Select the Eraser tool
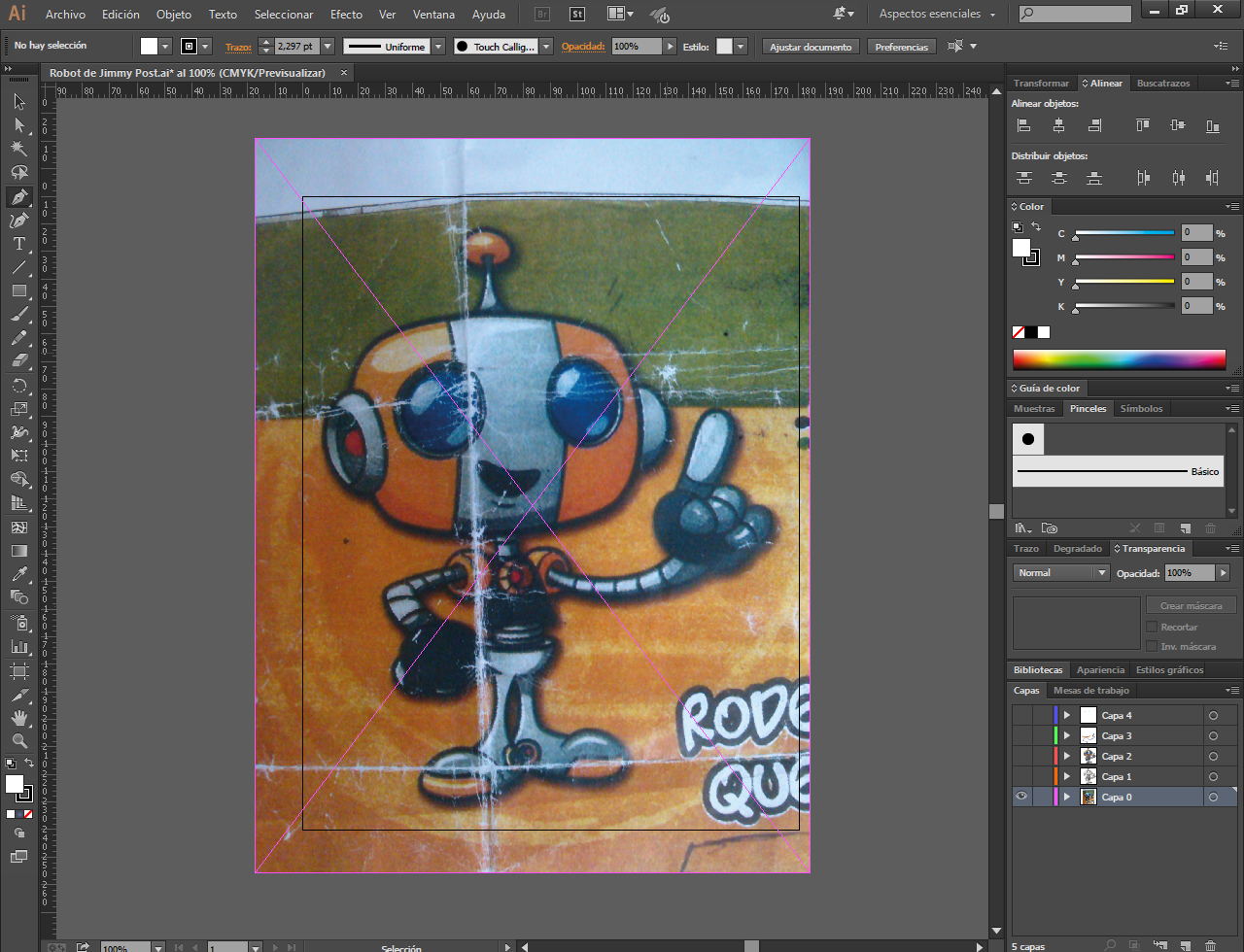1244x952 pixels. [x=18, y=361]
